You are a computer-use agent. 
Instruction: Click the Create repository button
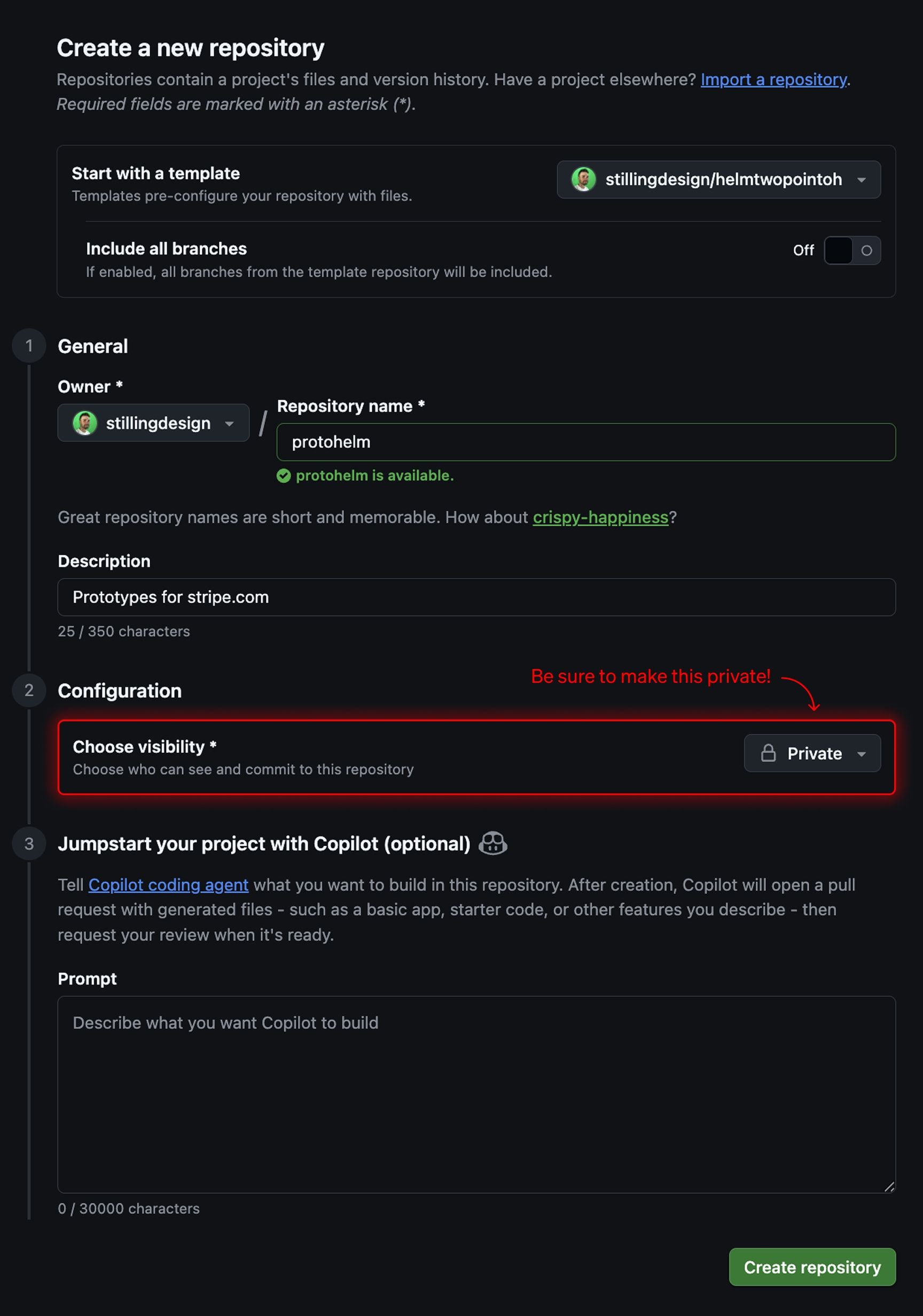coord(812,1267)
